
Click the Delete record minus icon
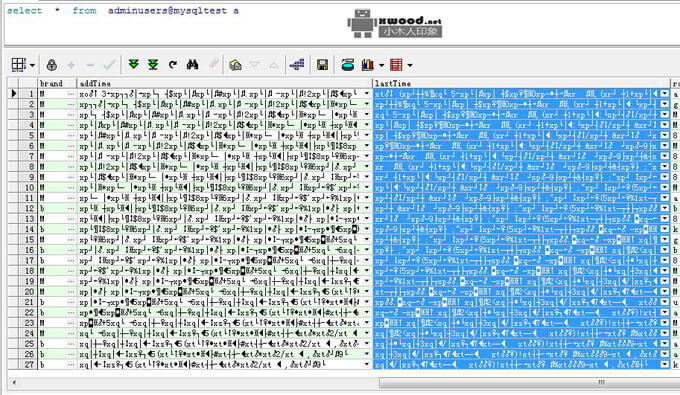tap(90, 65)
